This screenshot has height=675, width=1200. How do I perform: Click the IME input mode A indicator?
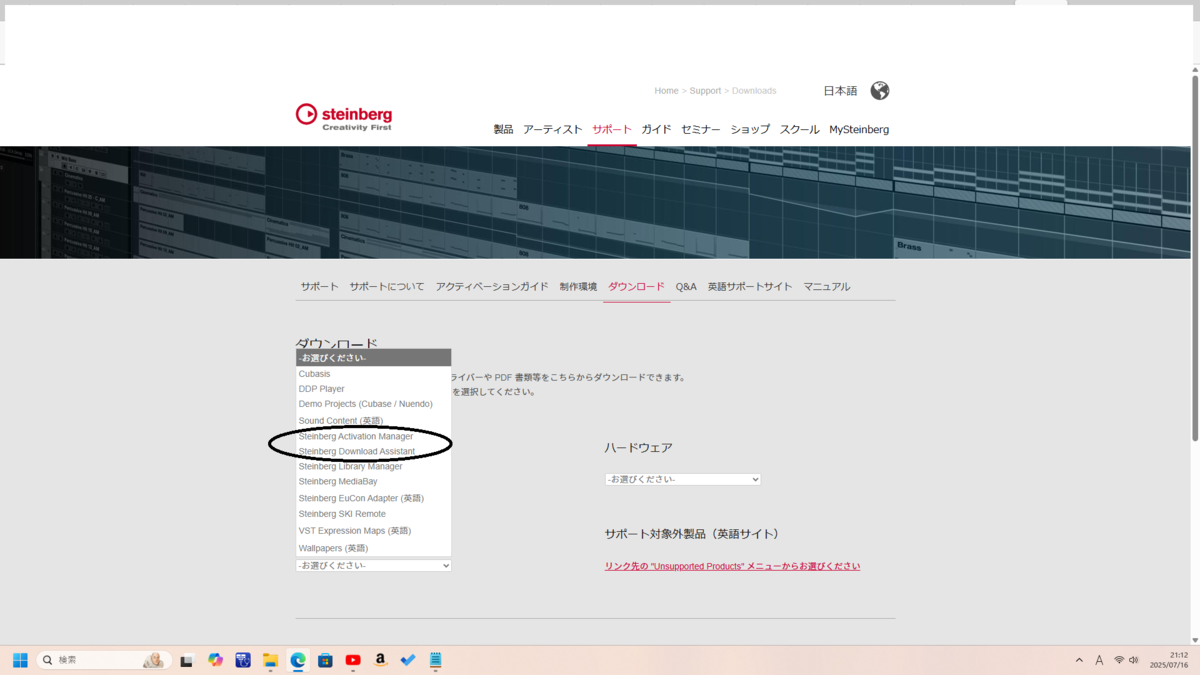coord(1099,660)
